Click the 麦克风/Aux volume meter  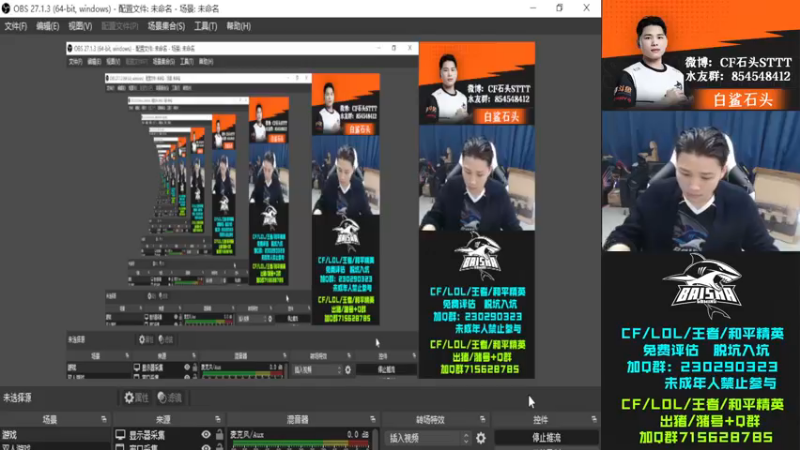(300, 444)
